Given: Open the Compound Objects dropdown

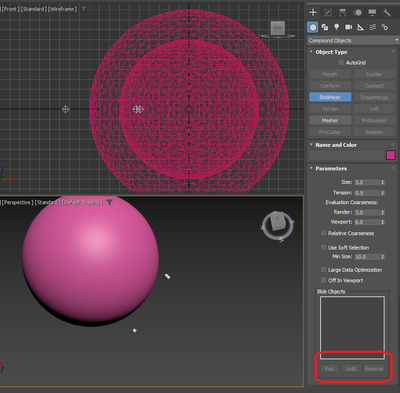Looking at the screenshot, I should click(353, 40).
